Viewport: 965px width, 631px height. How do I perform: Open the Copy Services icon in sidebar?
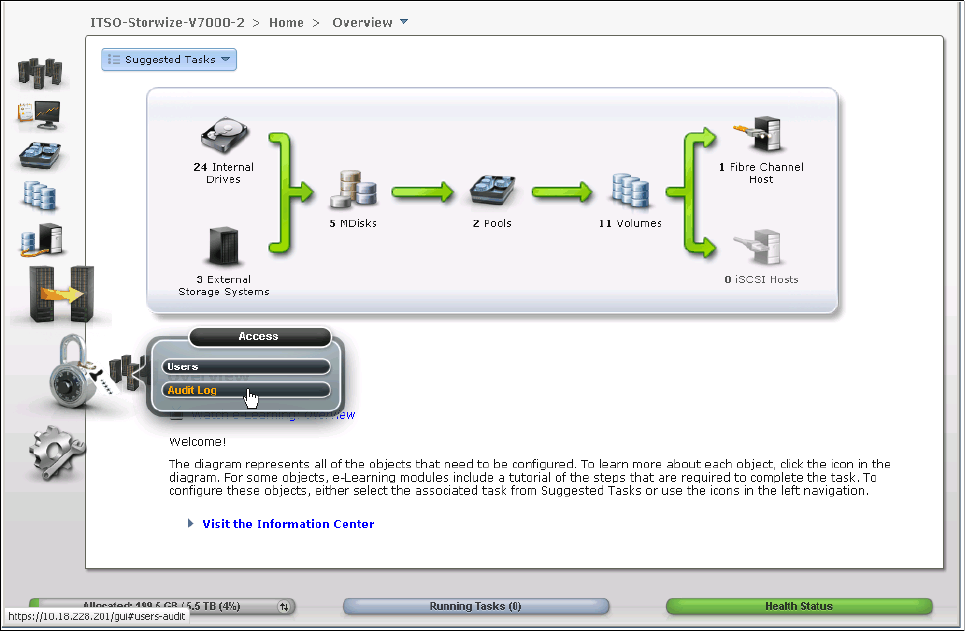[x=41, y=240]
